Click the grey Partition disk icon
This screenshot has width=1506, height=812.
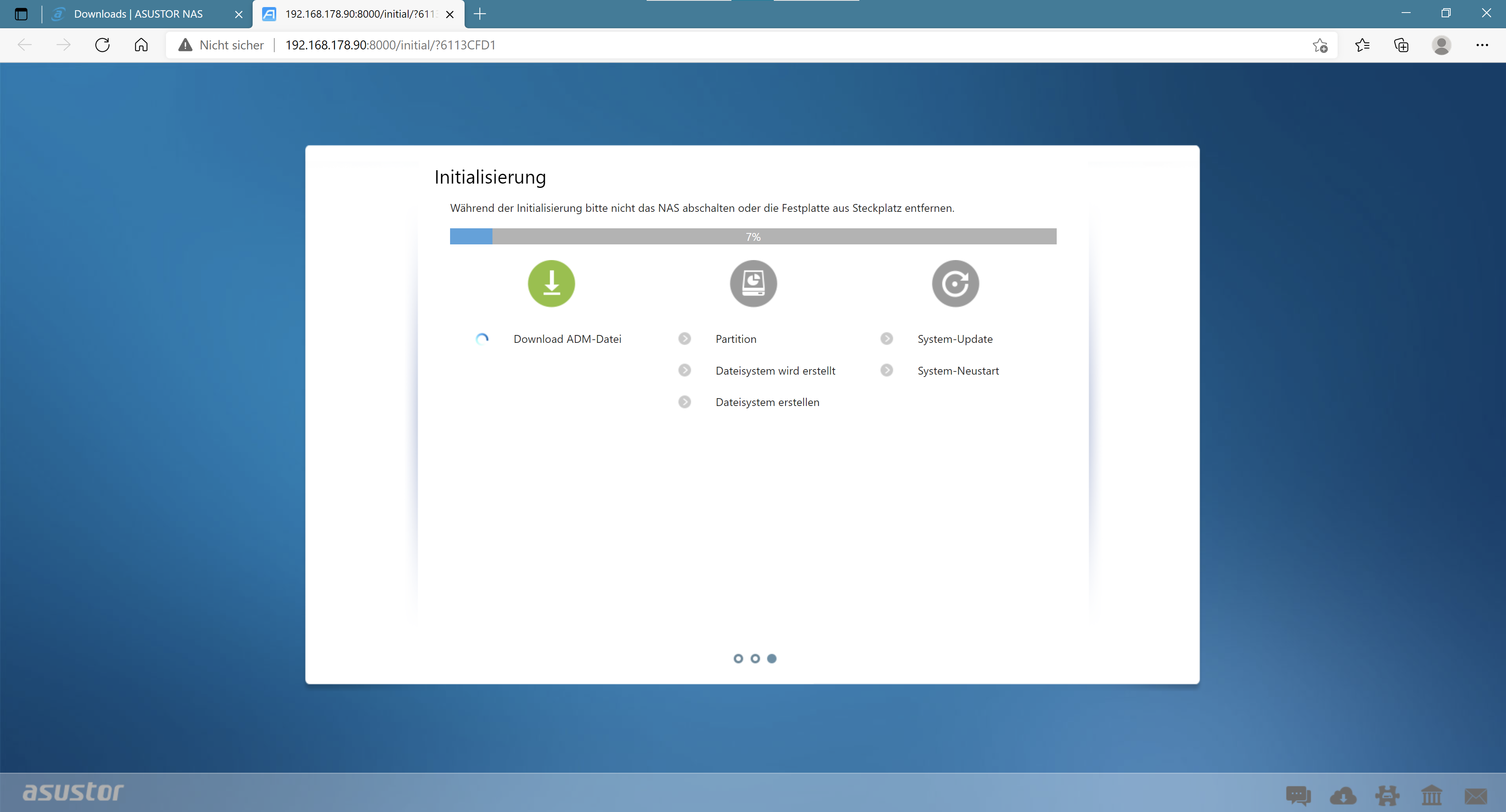[753, 284]
